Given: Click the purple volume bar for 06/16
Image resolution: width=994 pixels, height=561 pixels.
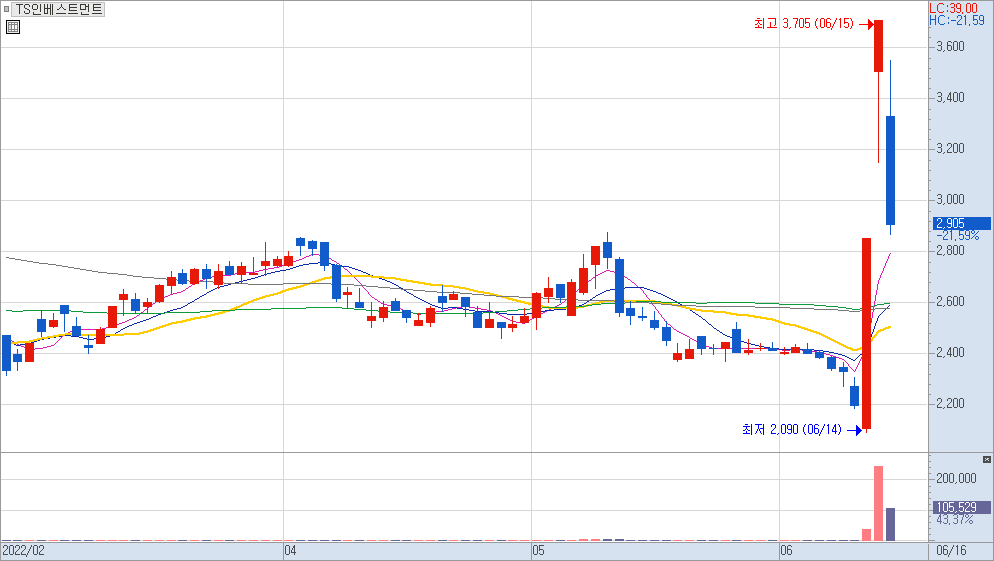Looking at the screenshot, I should point(890,524).
